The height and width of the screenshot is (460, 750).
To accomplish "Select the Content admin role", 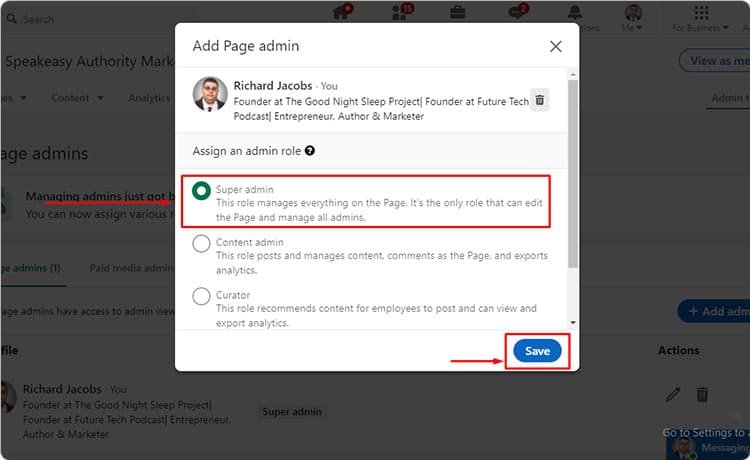I will tap(201, 243).
